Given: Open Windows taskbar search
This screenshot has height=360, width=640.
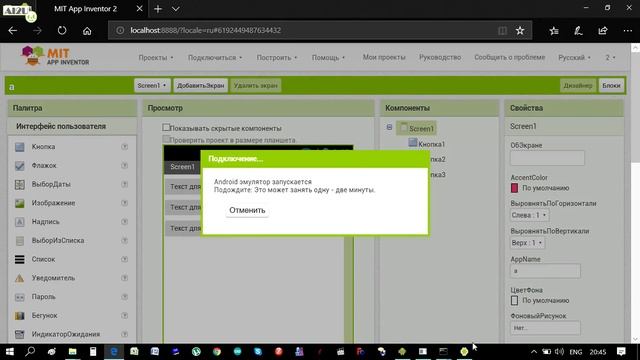Looking at the screenshot, I should coord(30,351).
